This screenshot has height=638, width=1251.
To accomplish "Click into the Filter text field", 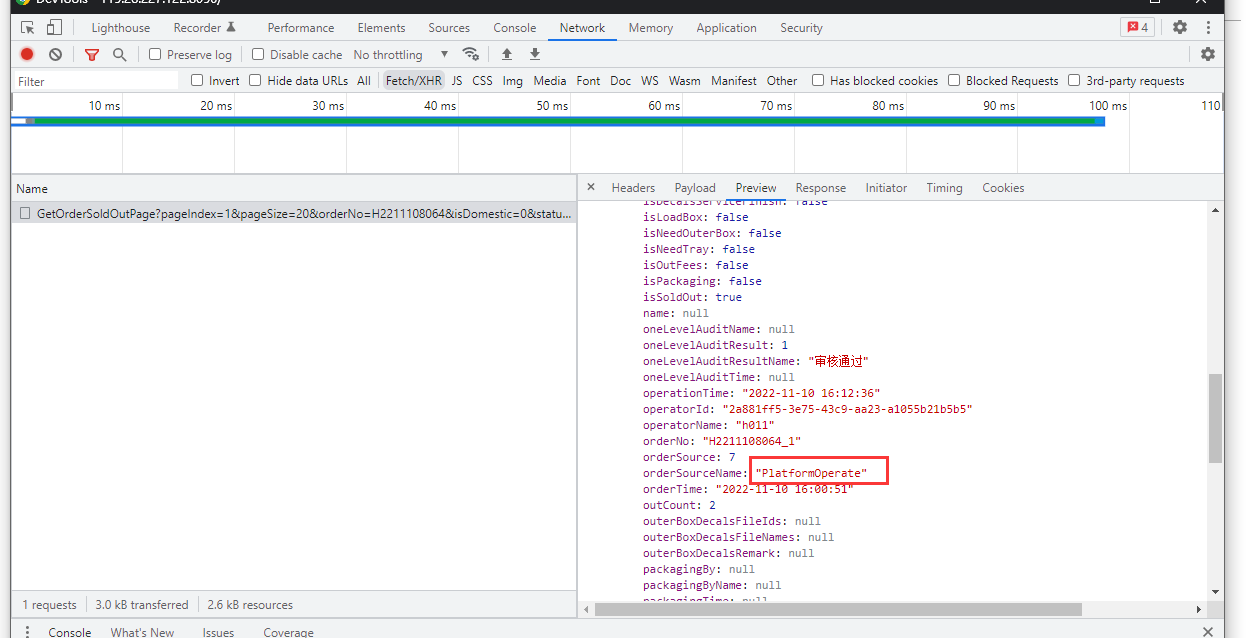I will coord(95,81).
